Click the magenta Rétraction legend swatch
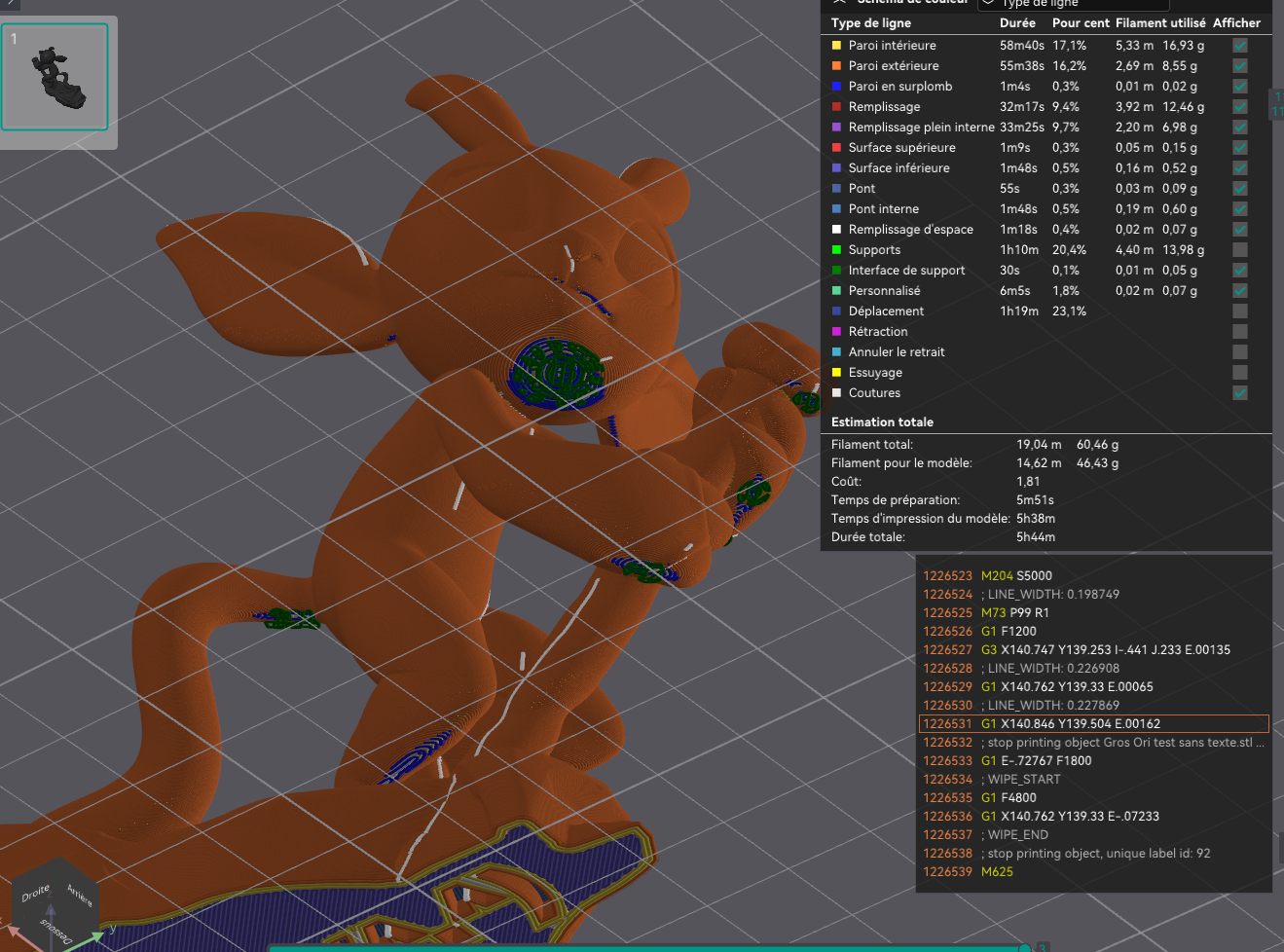The height and width of the screenshot is (952, 1284). click(x=836, y=331)
